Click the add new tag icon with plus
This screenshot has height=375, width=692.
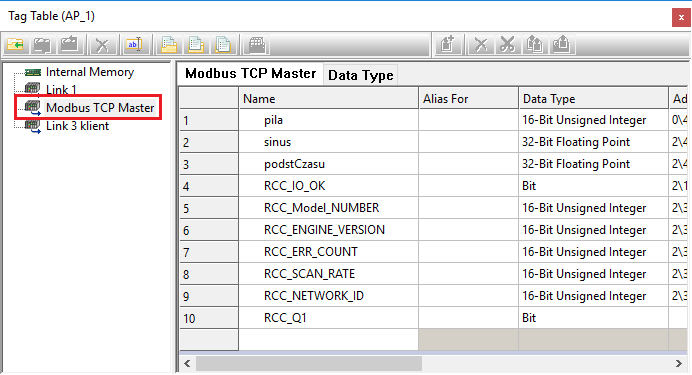448,45
